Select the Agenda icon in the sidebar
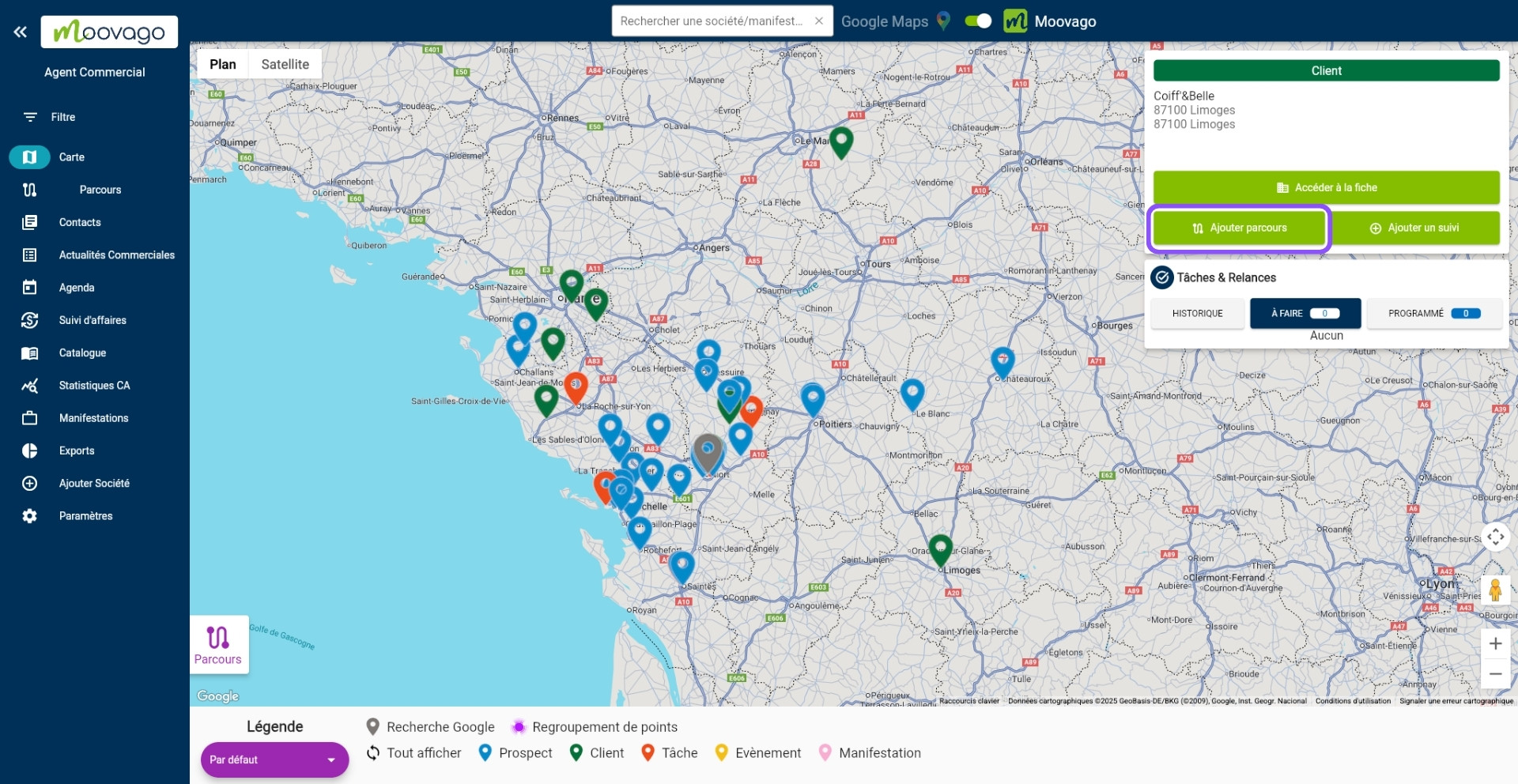The width and height of the screenshot is (1518, 784). [29, 287]
